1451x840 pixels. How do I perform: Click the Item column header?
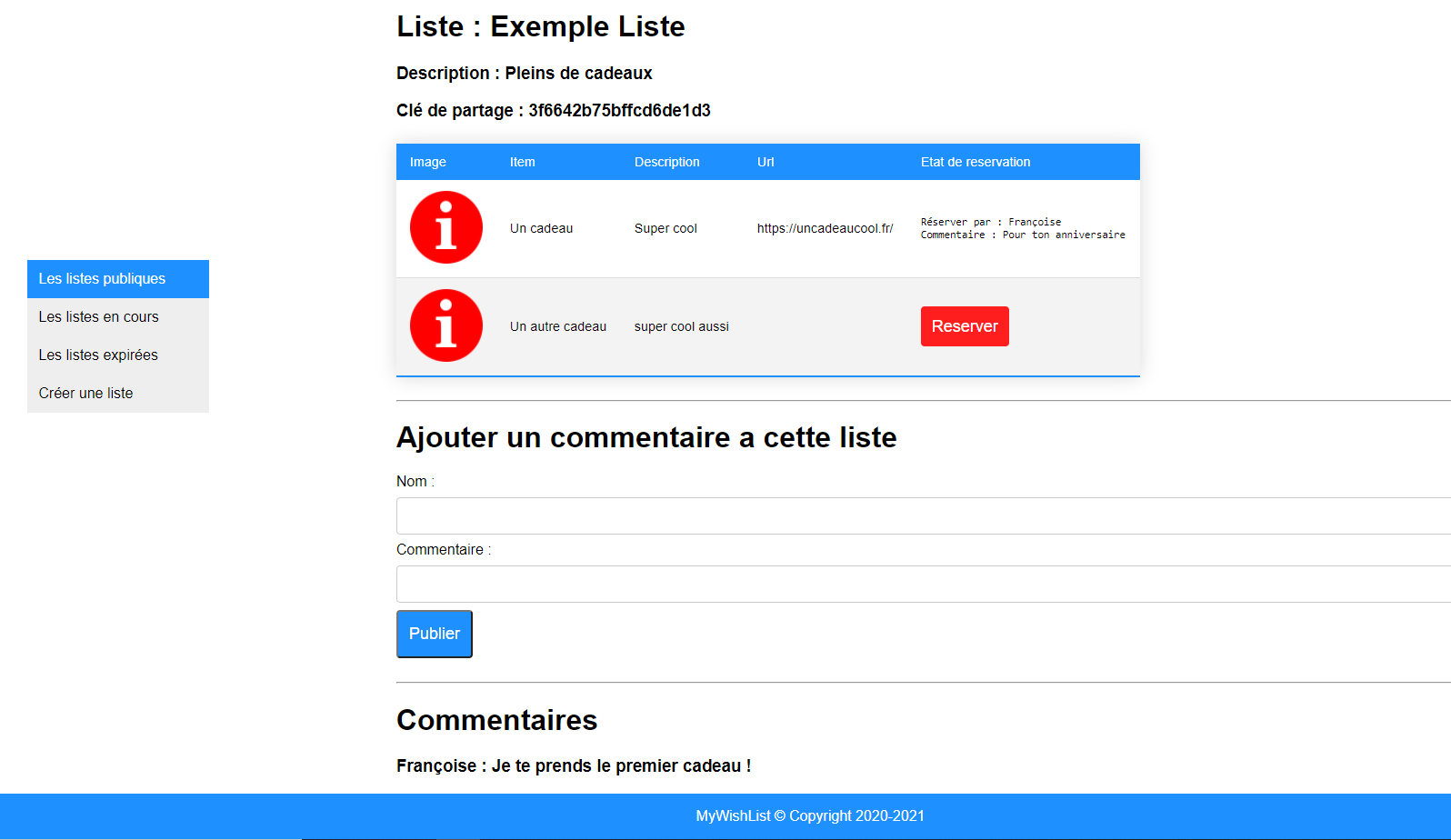pos(522,162)
